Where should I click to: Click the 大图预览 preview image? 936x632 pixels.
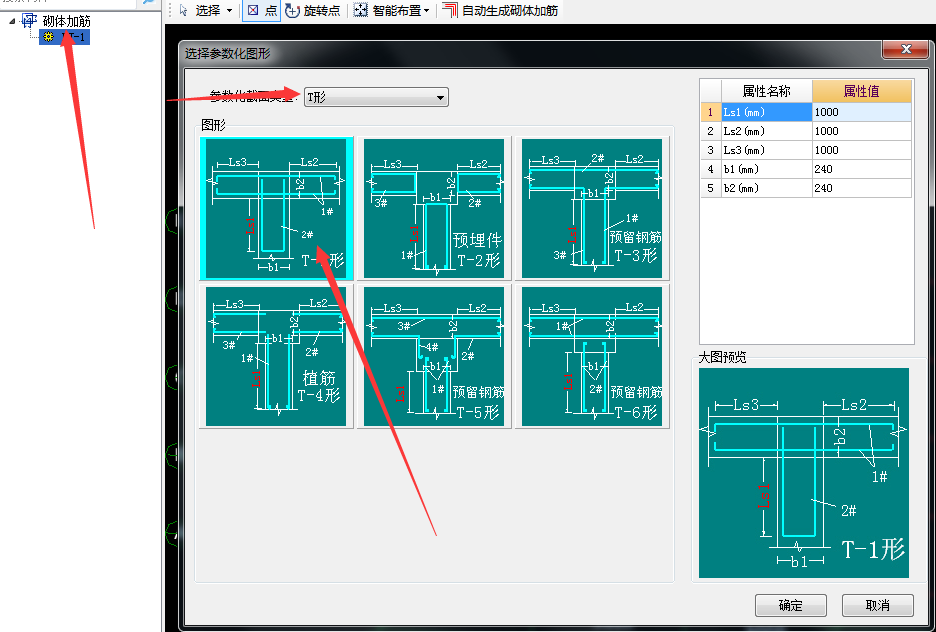(803, 473)
